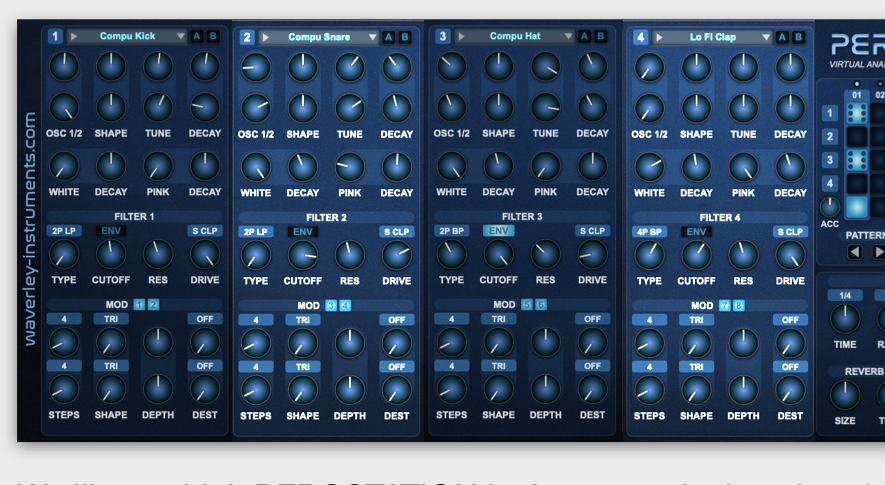Select channel 1 number badge
The width and height of the screenshot is (885, 485).
click(55, 36)
